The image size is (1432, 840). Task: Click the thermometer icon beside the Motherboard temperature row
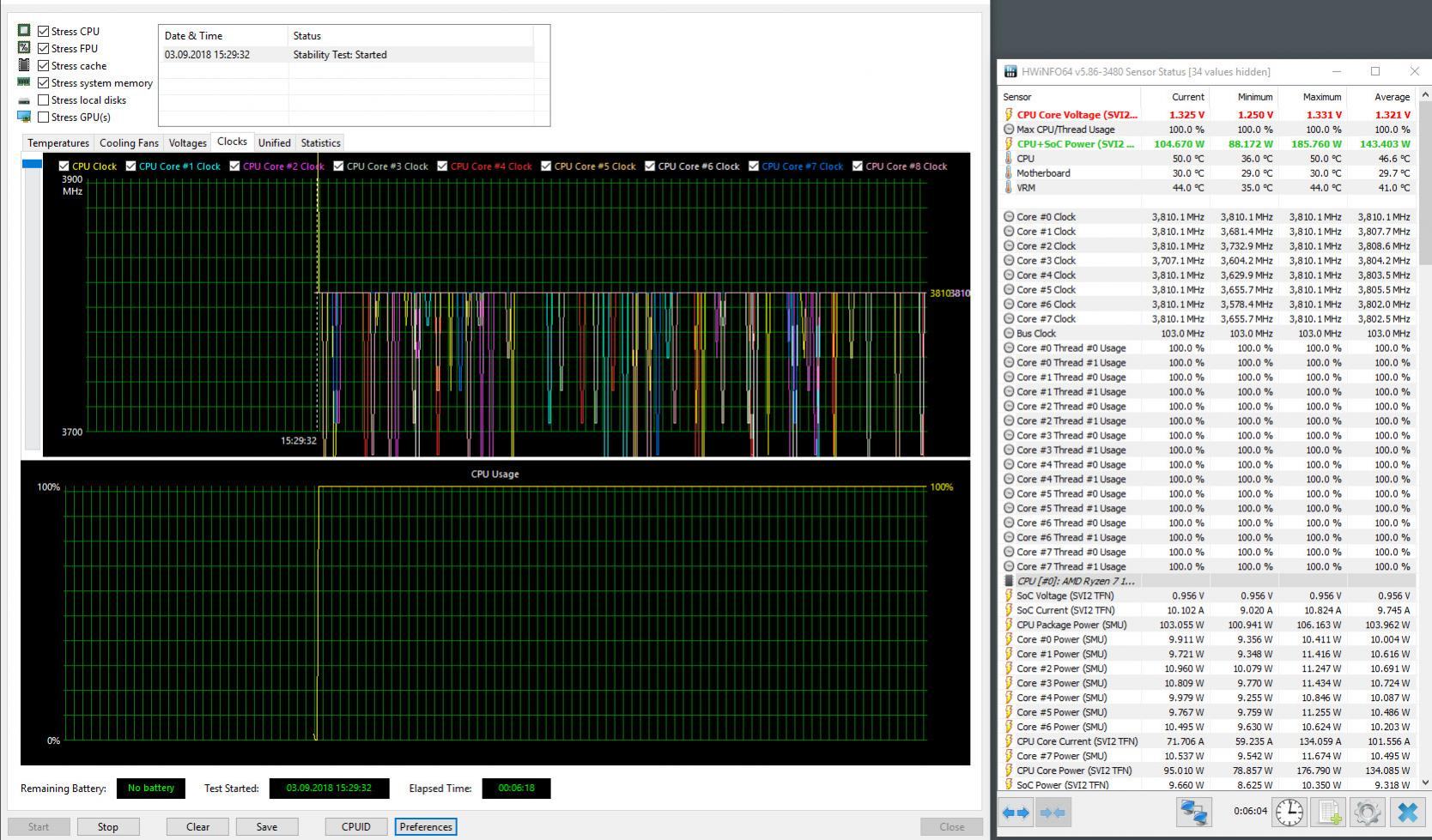pos(1009,172)
